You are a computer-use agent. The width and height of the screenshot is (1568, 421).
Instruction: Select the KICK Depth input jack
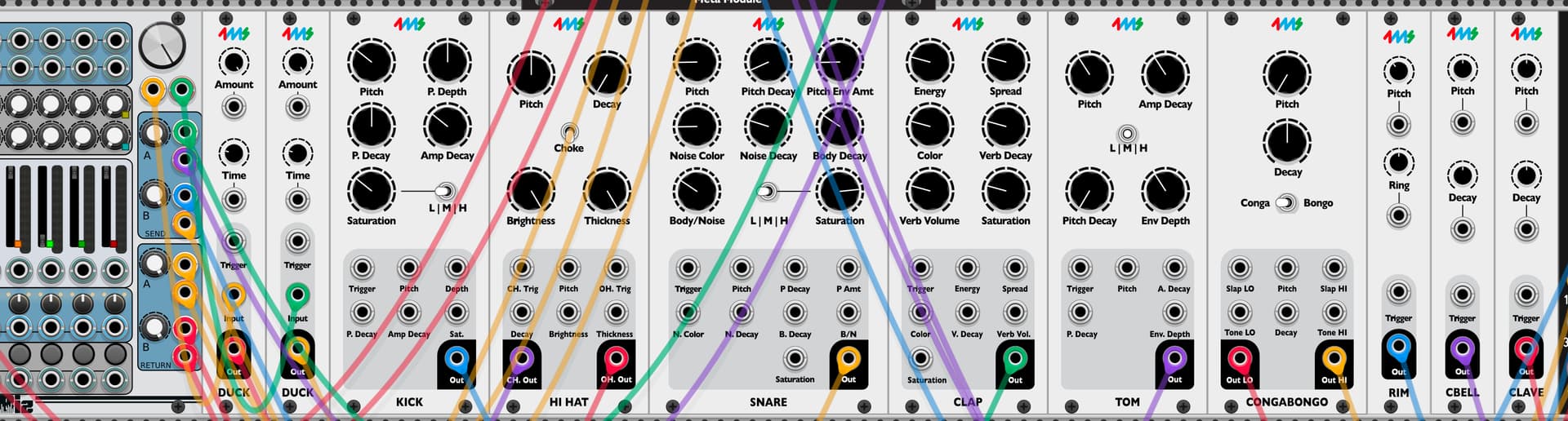click(457, 268)
